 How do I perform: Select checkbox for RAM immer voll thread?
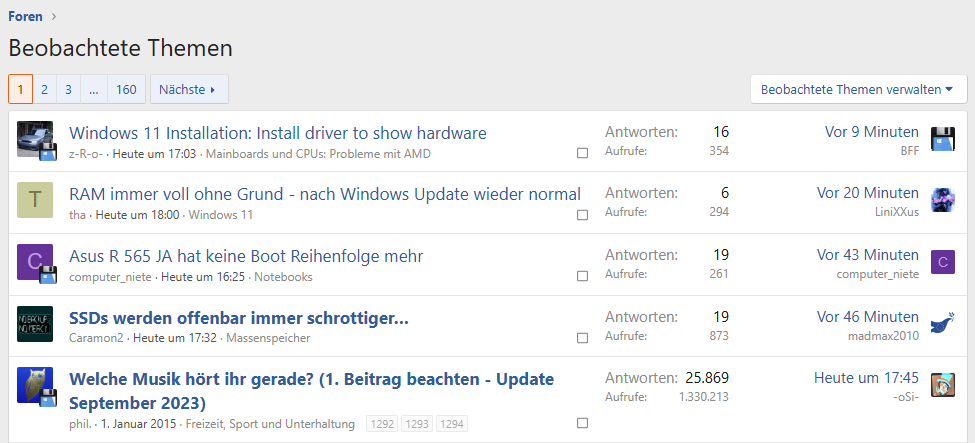click(x=583, y=215)
